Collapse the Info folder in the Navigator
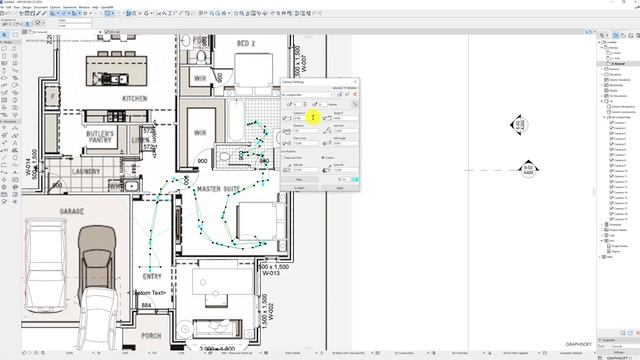640x360 pixels. 602,241
